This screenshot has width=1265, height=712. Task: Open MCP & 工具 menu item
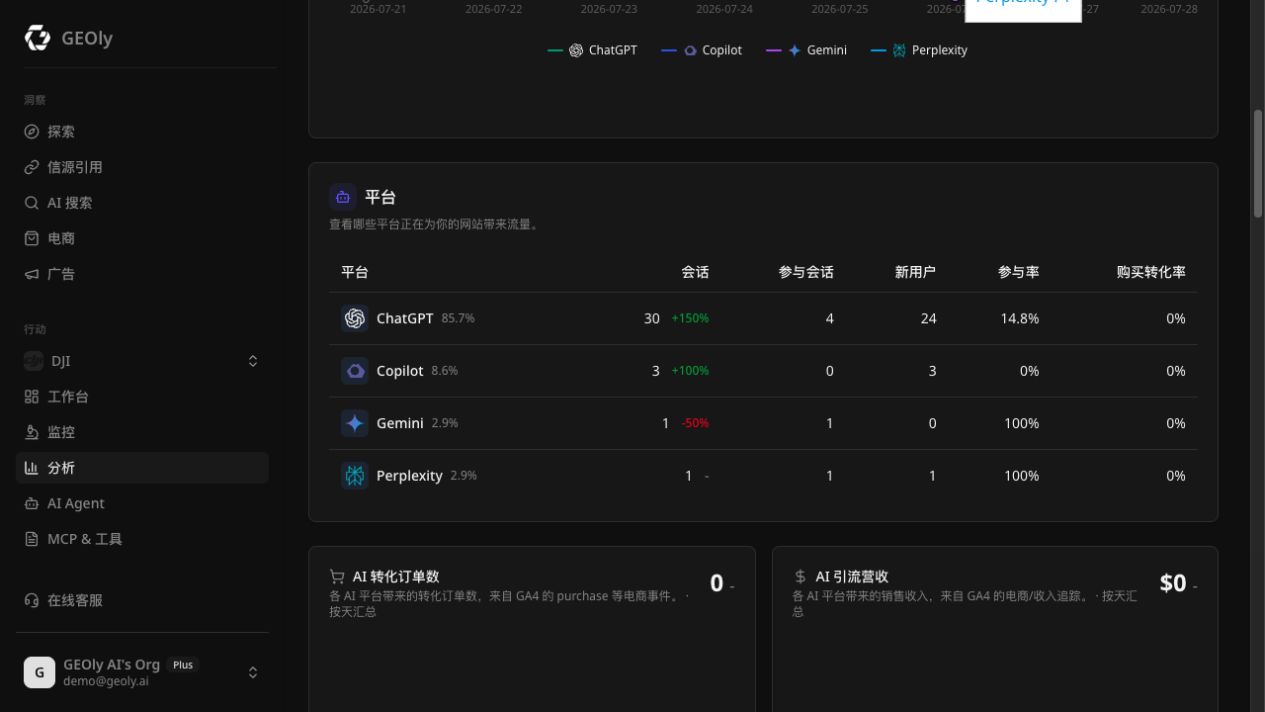[x=142, y=539]
